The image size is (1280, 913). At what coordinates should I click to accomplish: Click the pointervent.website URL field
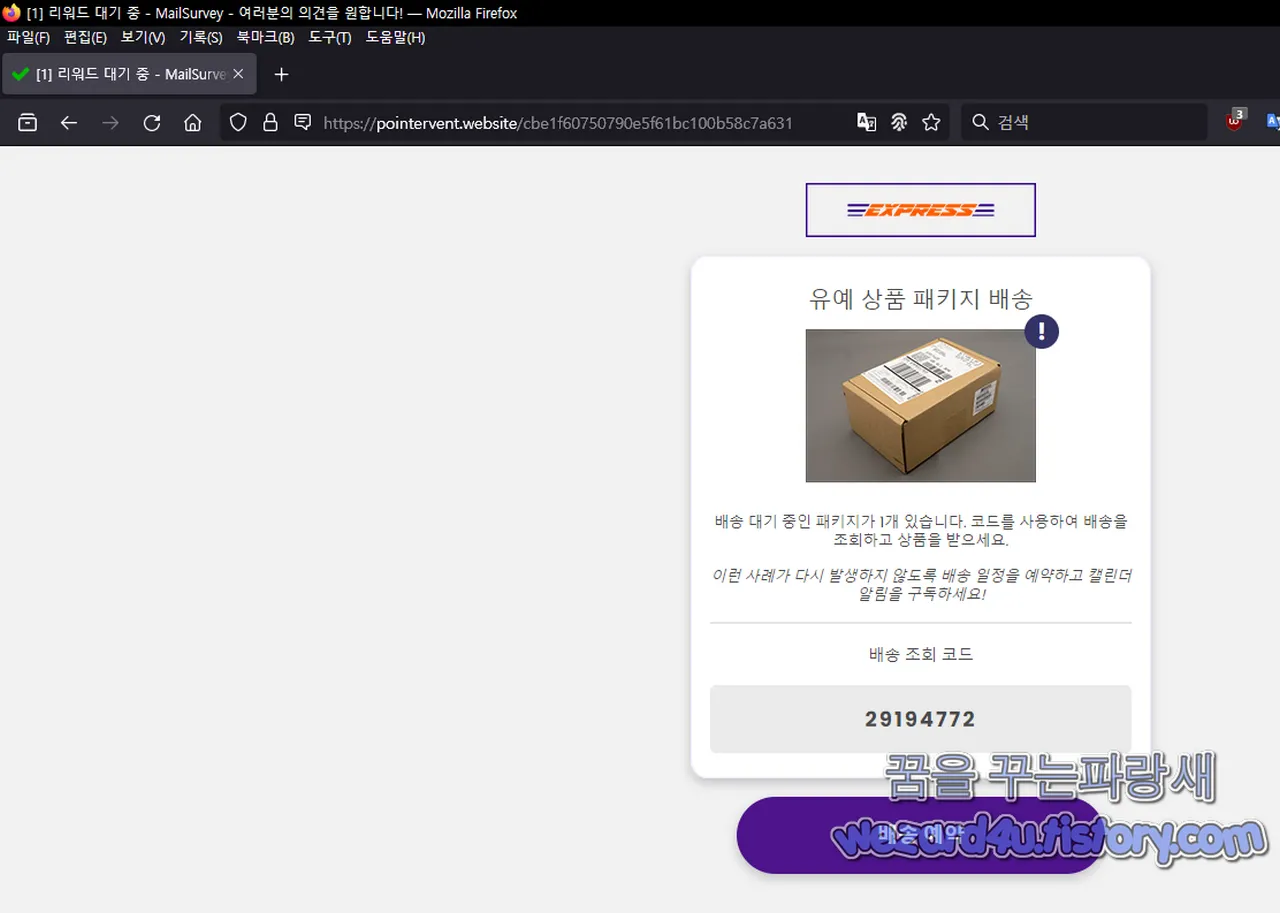tap(558, 123)
